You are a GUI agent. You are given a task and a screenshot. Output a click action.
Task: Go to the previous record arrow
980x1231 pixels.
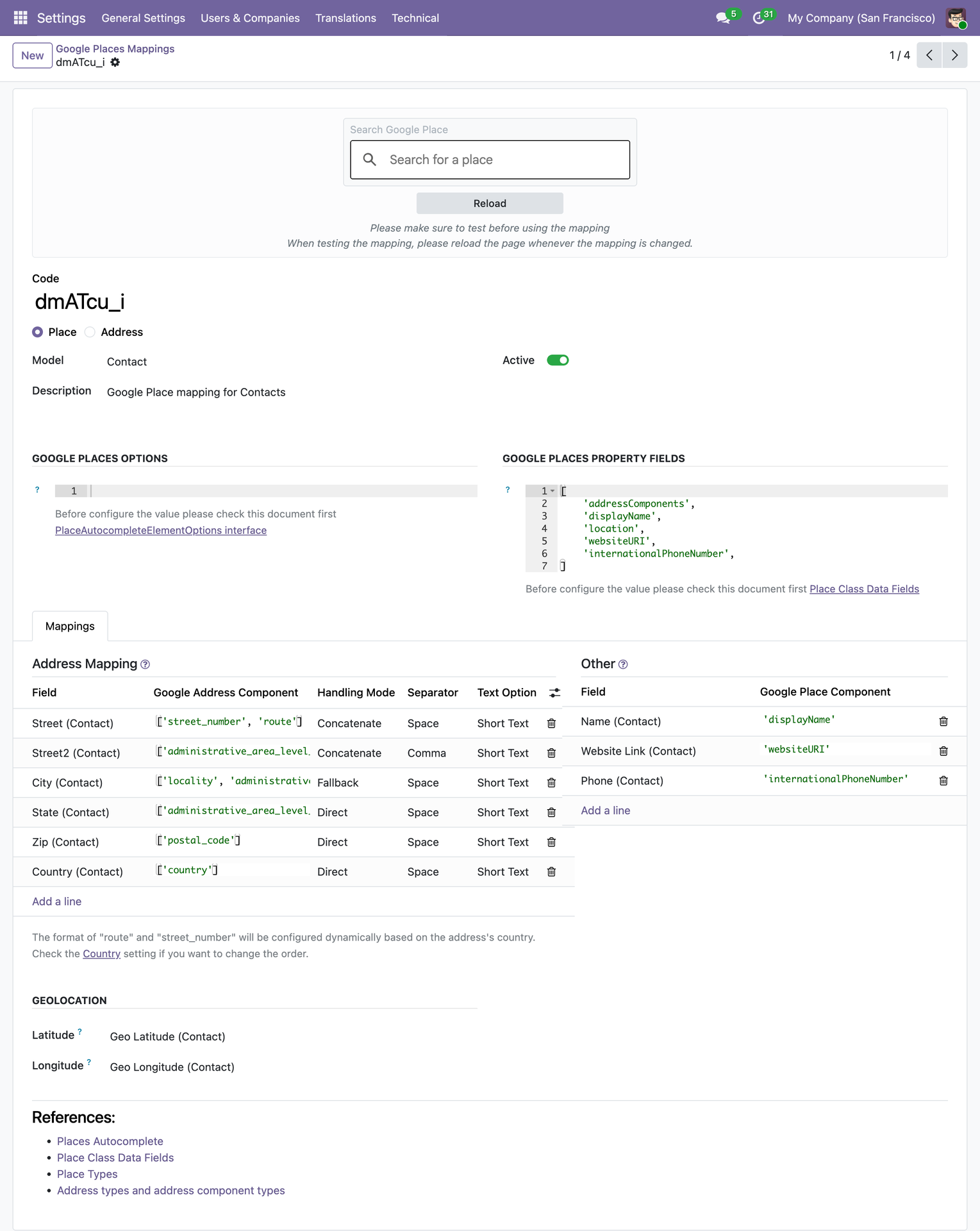929,55
